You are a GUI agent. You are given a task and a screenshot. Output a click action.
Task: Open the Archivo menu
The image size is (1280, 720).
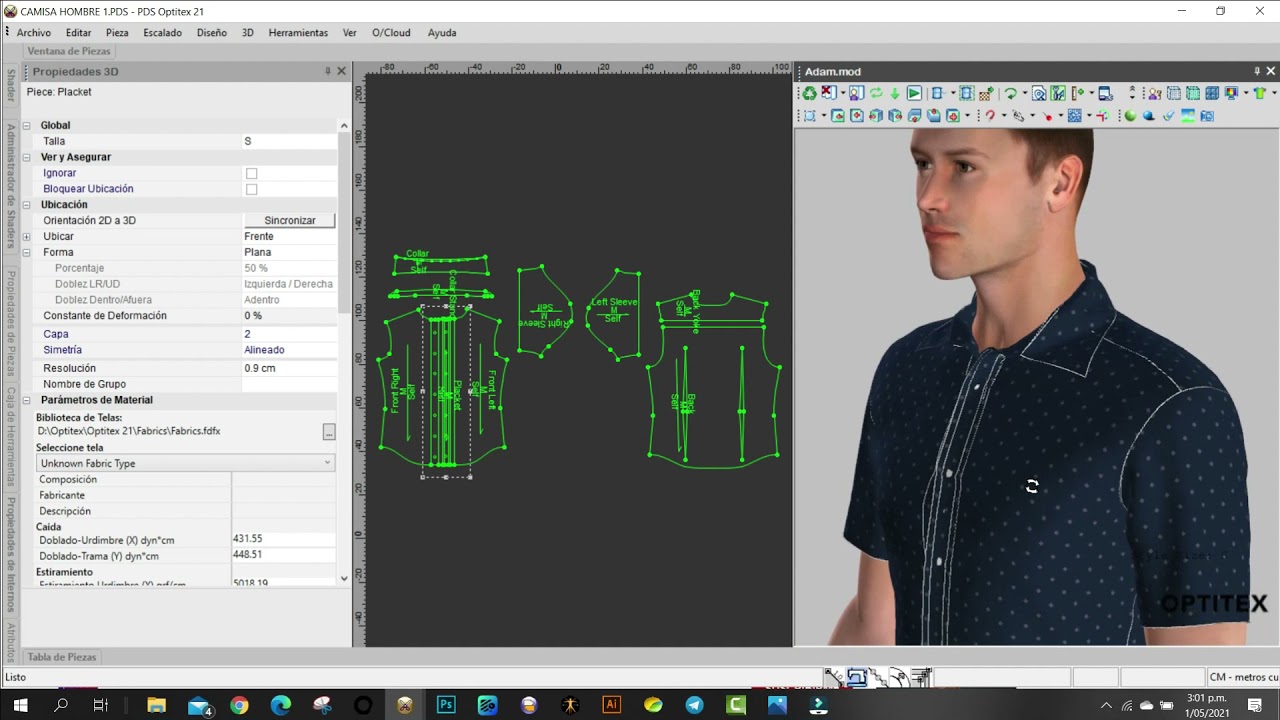click(33, 32)
